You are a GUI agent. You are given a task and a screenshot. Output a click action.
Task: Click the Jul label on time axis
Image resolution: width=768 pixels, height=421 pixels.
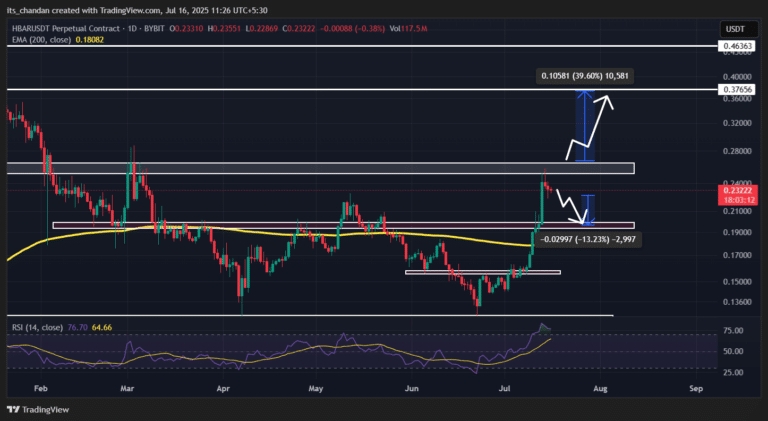[504, 385]
